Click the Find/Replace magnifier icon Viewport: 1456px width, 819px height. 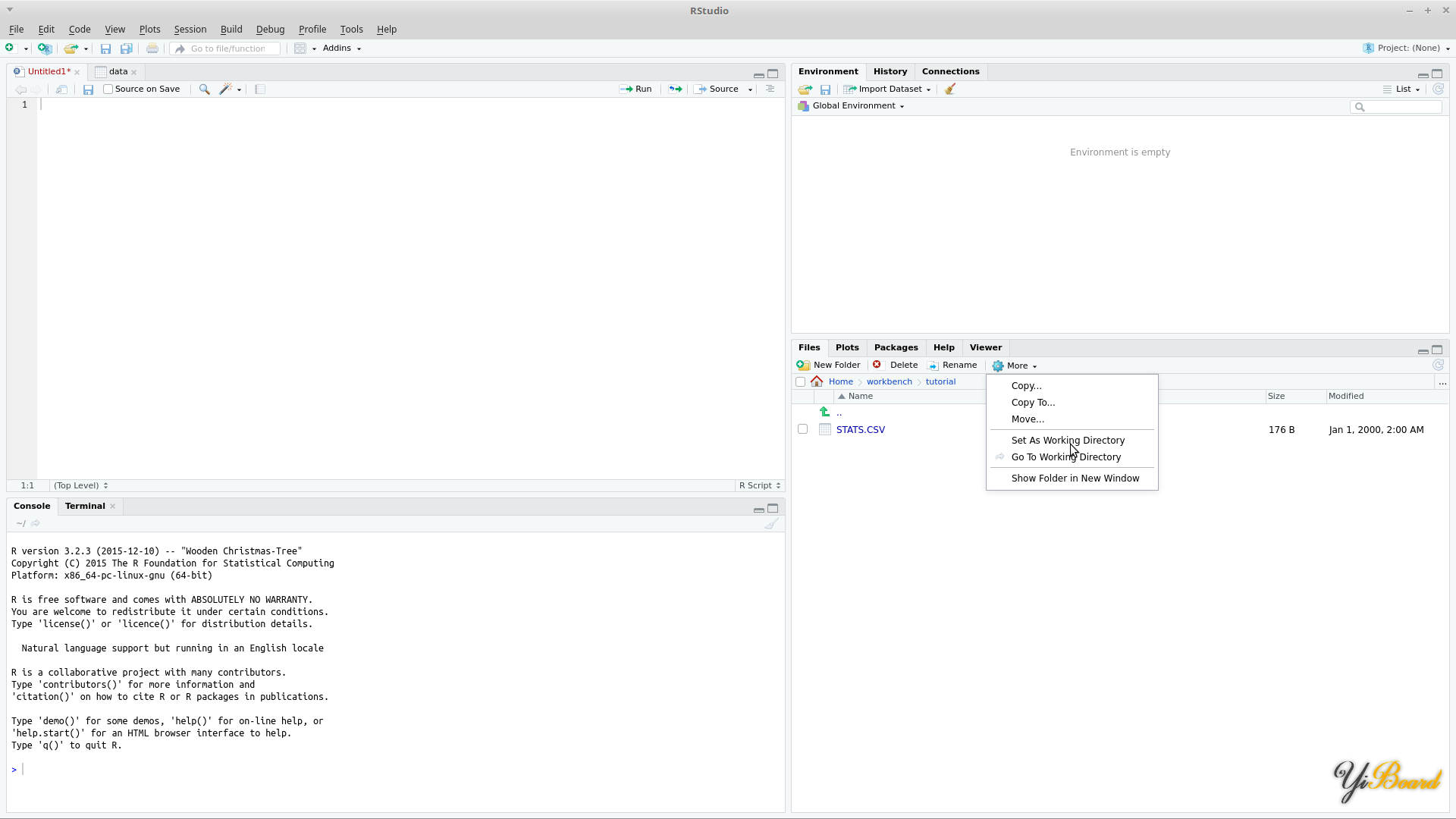(x=204, y=89)
